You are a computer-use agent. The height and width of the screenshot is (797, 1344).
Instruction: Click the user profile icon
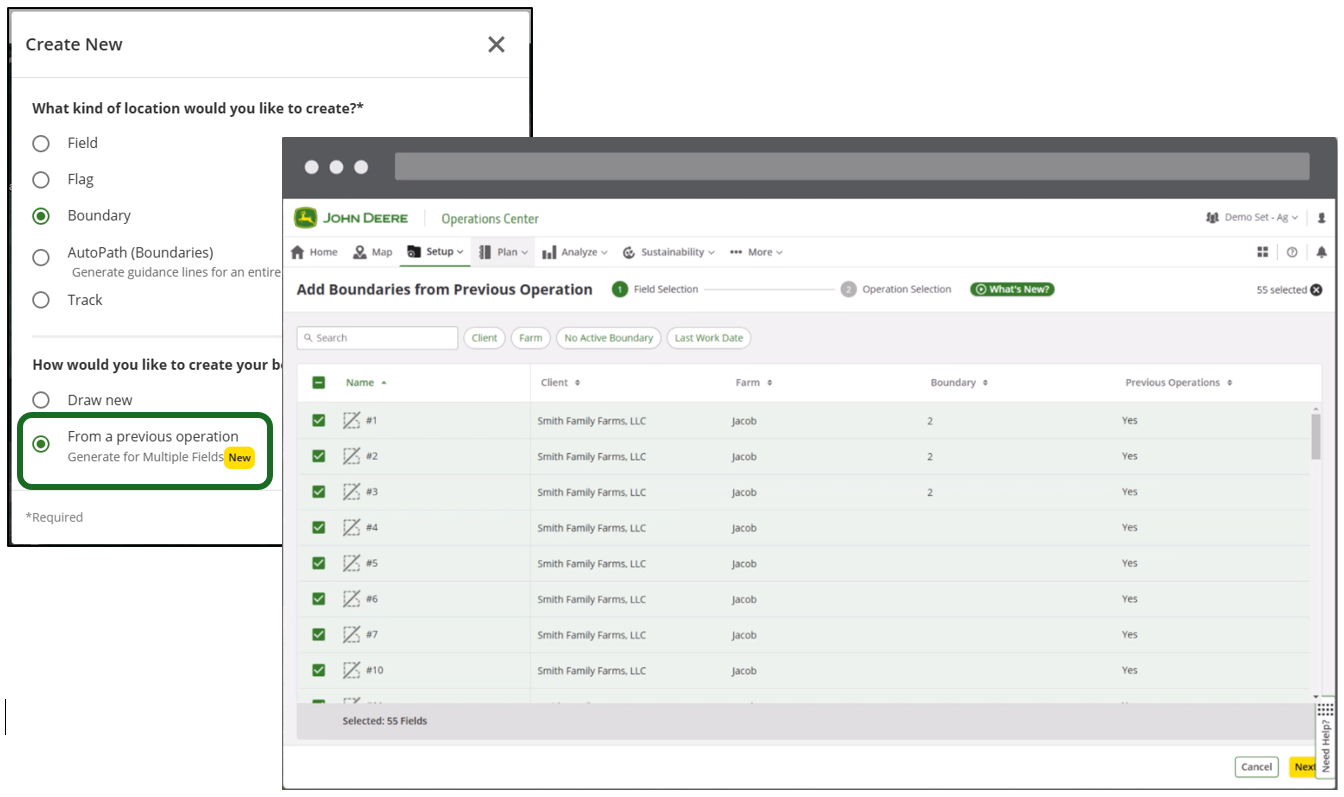click(1321, 217)
